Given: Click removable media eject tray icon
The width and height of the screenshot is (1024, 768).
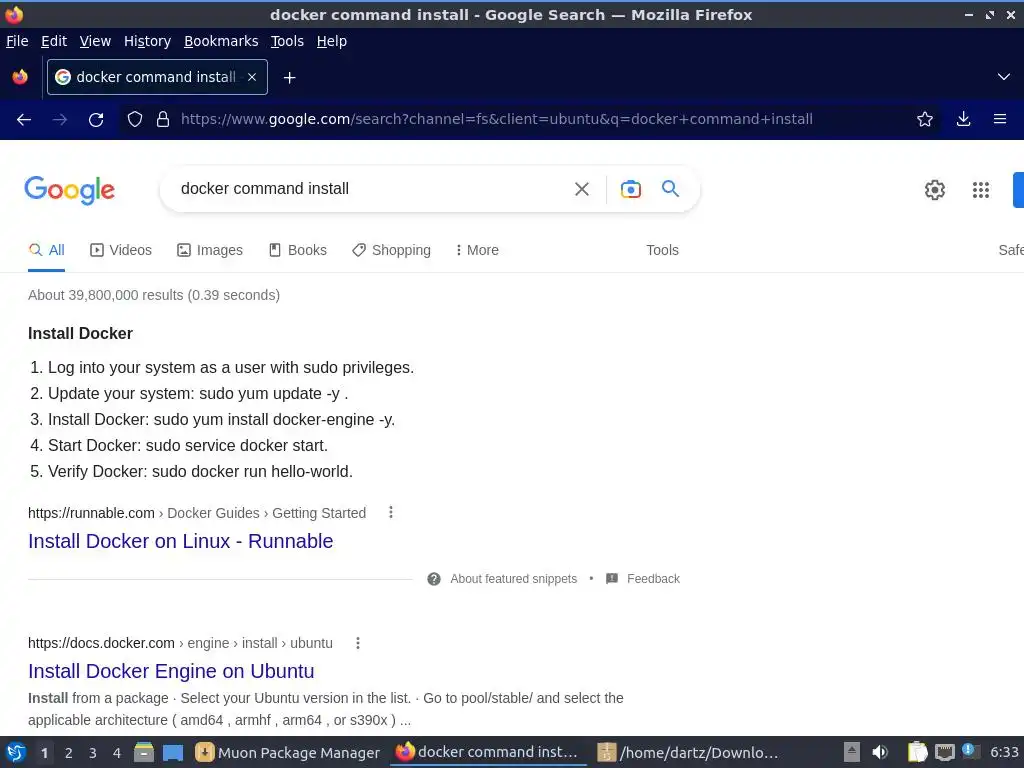Looking at the screenshot, I should click(852, 752).
